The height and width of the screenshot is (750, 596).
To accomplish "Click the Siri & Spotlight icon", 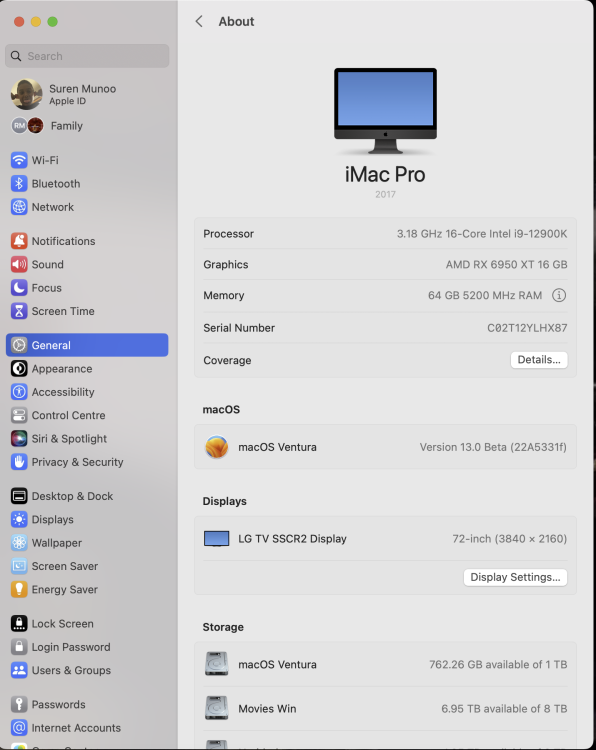I will [x=19, y=438].
